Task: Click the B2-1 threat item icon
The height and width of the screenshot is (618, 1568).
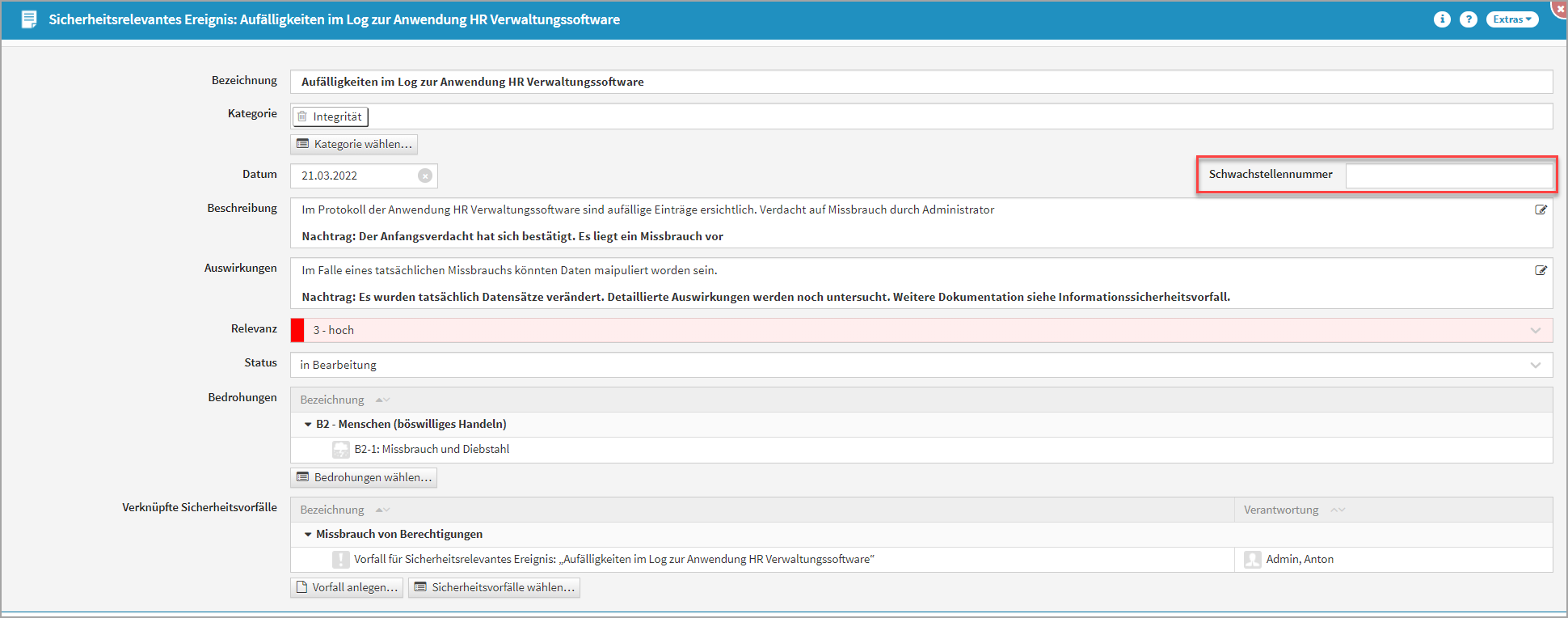Action: (341, 450)
